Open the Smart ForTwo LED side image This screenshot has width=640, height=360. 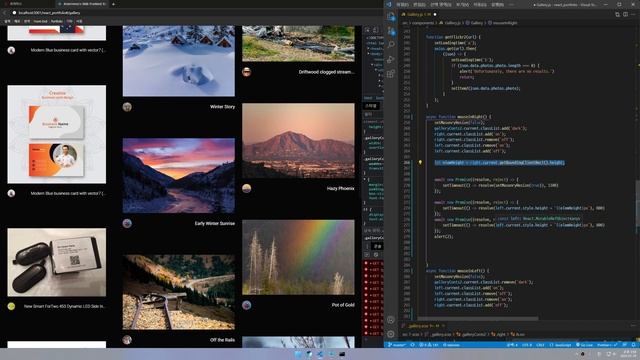(57, 262)
